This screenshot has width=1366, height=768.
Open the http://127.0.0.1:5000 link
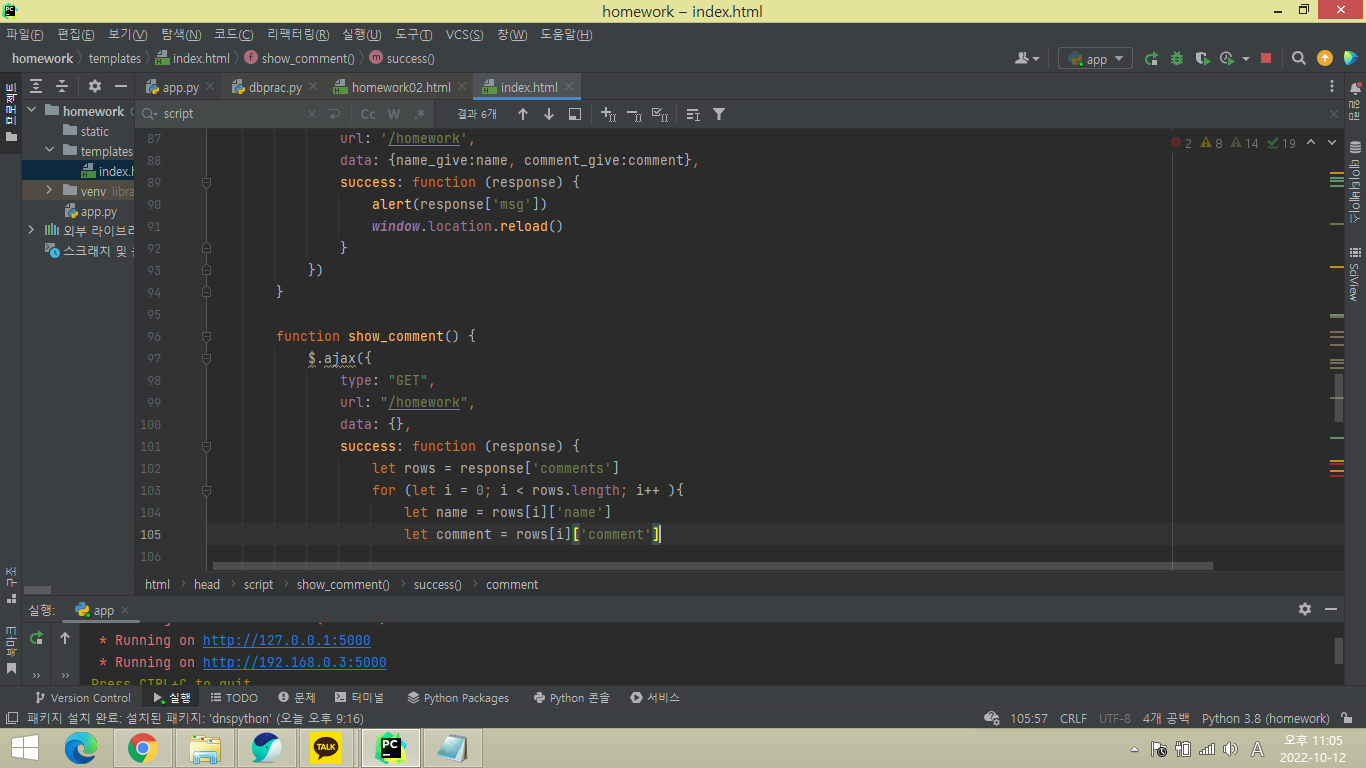[286, 640]
